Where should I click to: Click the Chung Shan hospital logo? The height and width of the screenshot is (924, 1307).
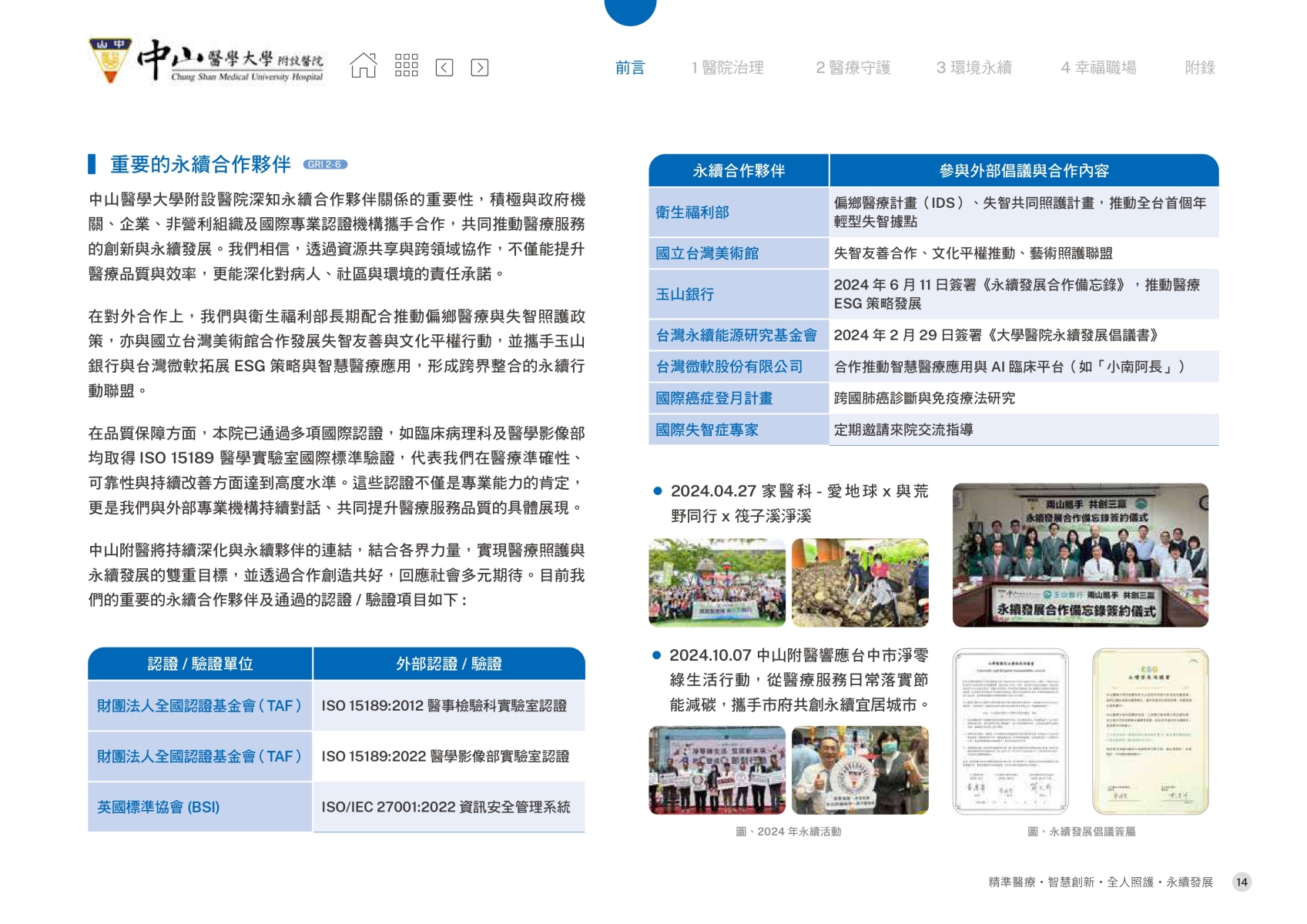point(207,61)
